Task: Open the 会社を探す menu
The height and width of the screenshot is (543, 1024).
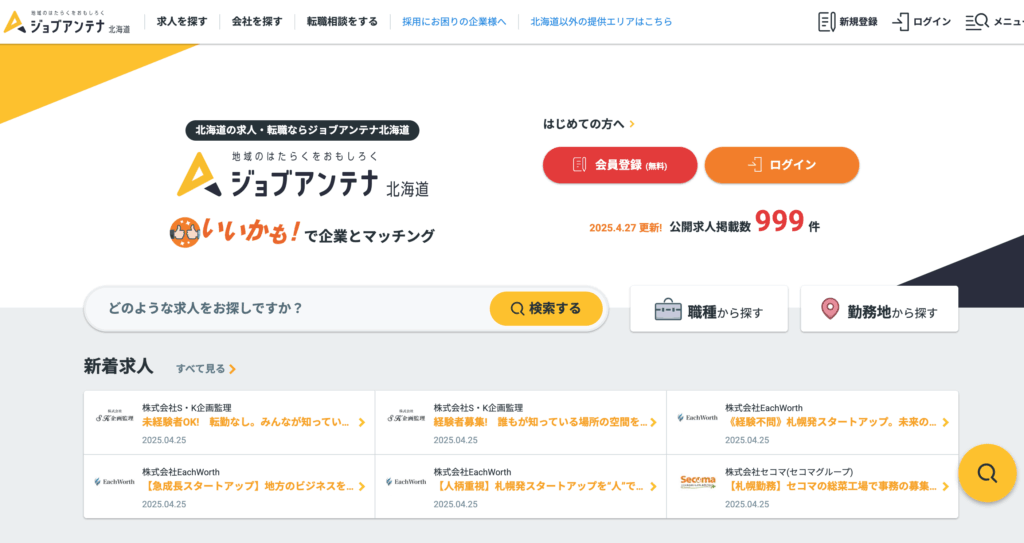Action: pyautogui.click(x=257, y=22)
